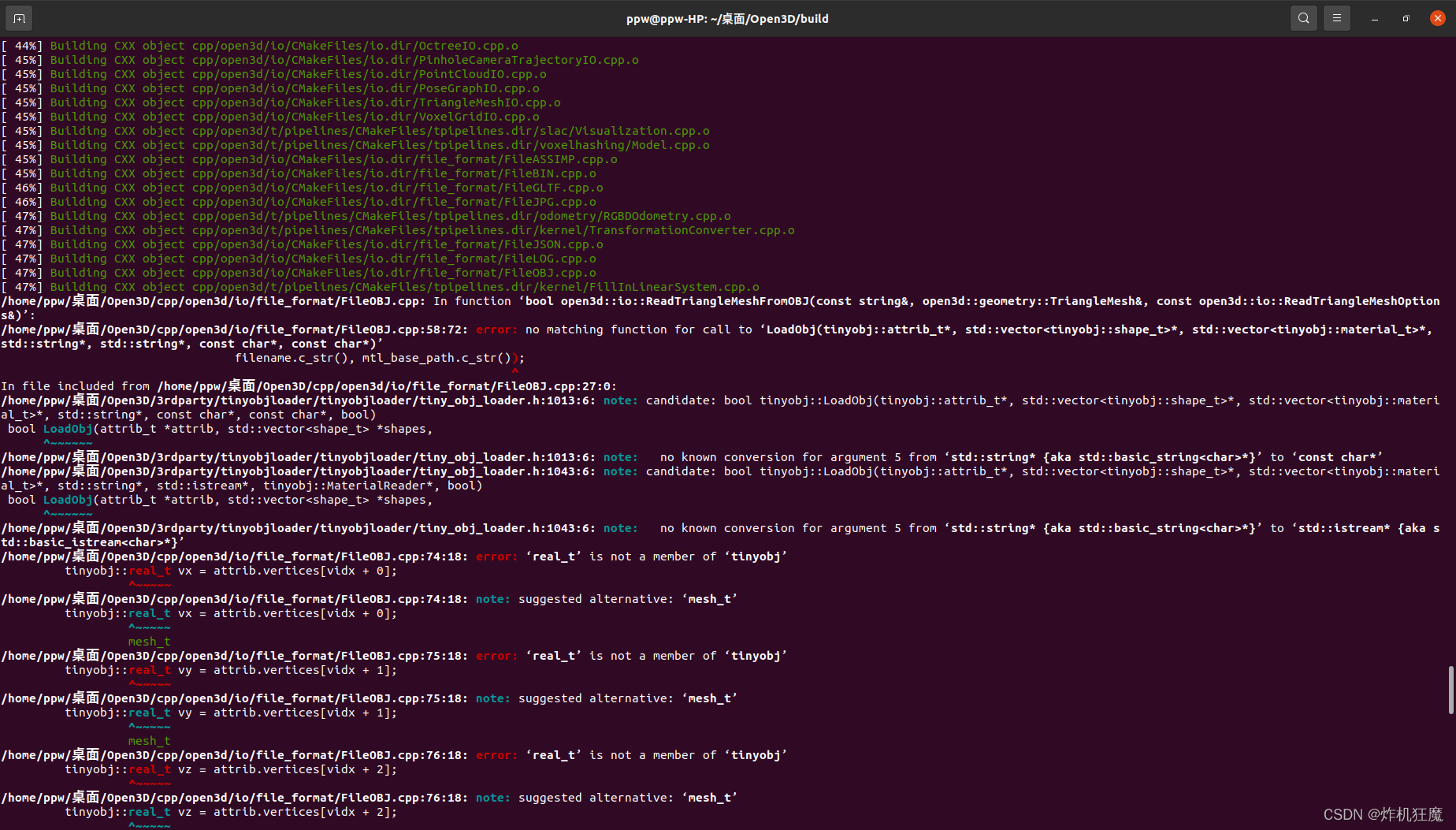Click the FileOBJ.cpp:74:18 suggested alternative note
Image resolution: width=1456 pixels, height=830 pixels.
tap(370, 599)
